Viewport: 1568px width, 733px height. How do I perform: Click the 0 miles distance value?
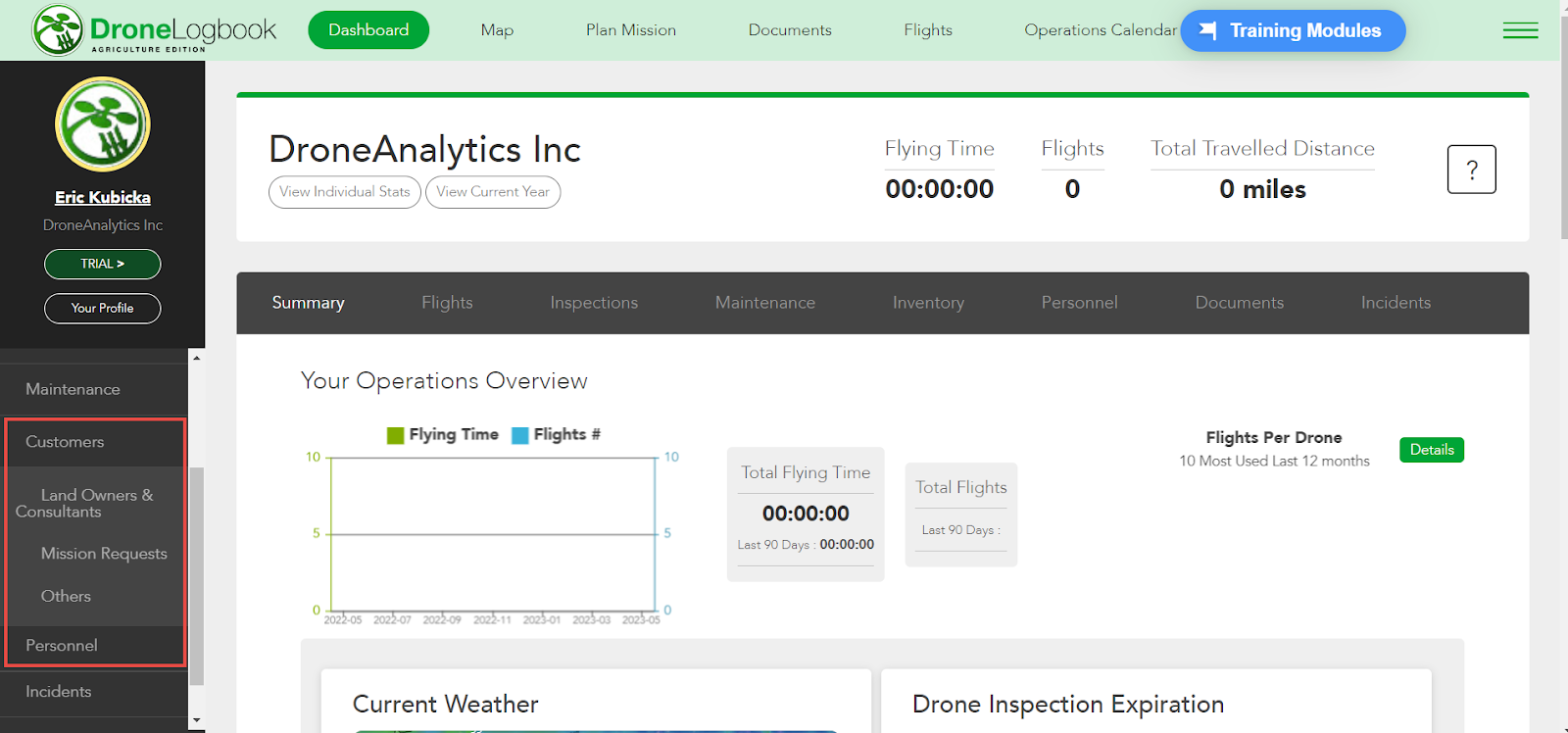pos(1262,189)
